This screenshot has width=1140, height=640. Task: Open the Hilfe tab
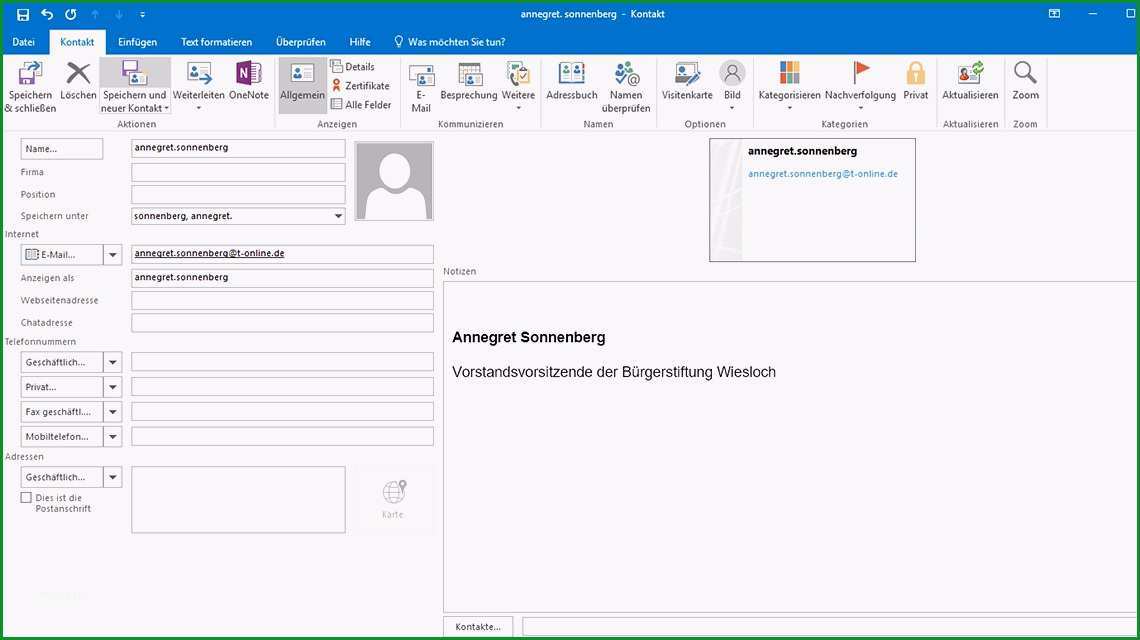click(x=360, y=41)
